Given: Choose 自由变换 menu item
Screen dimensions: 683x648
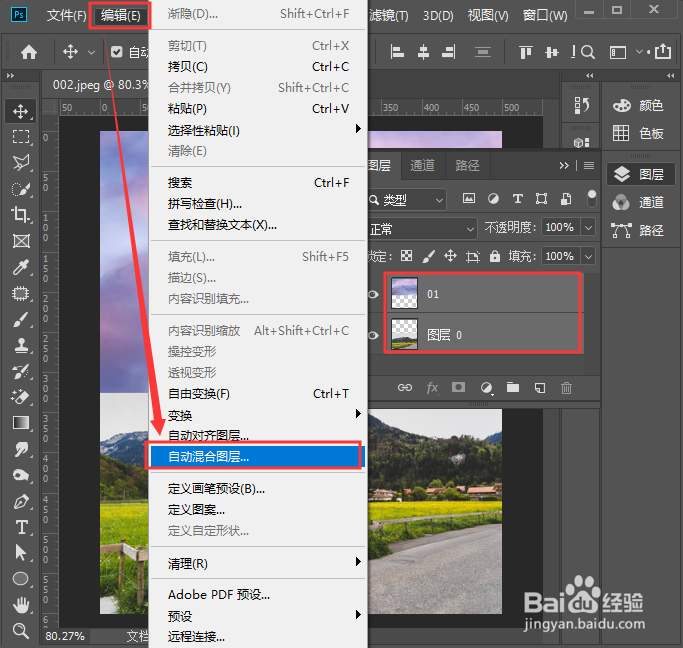Looking at the screenshot, I should coord(258,394).
